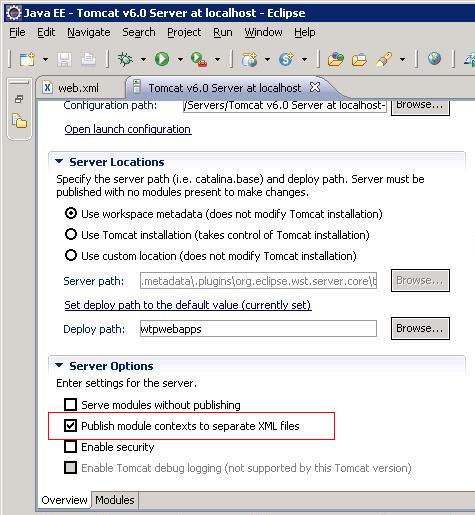Collapse the Server Options section

[x=59, y=366]
